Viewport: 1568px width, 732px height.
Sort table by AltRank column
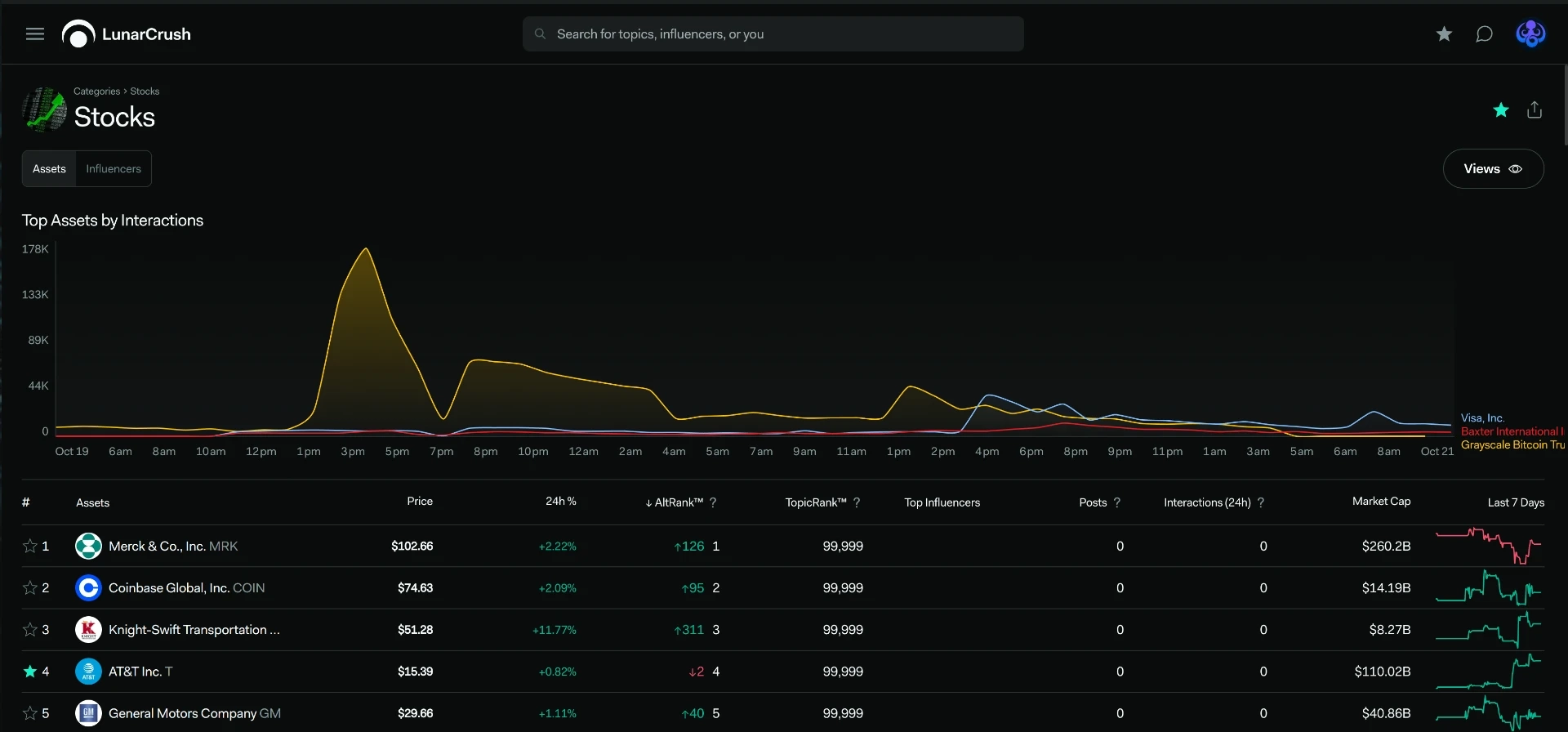(x=675, y=502)
